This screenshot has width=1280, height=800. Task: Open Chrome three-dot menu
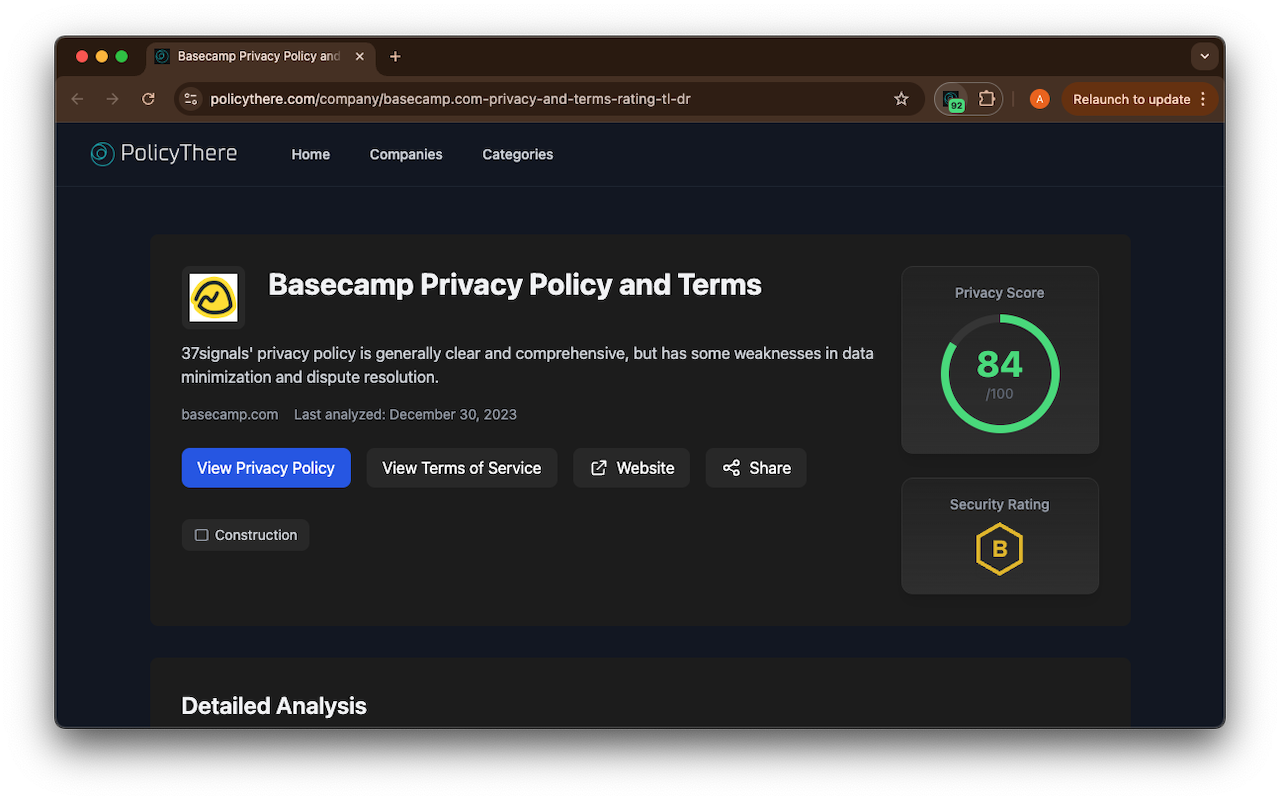point(1203,99)
